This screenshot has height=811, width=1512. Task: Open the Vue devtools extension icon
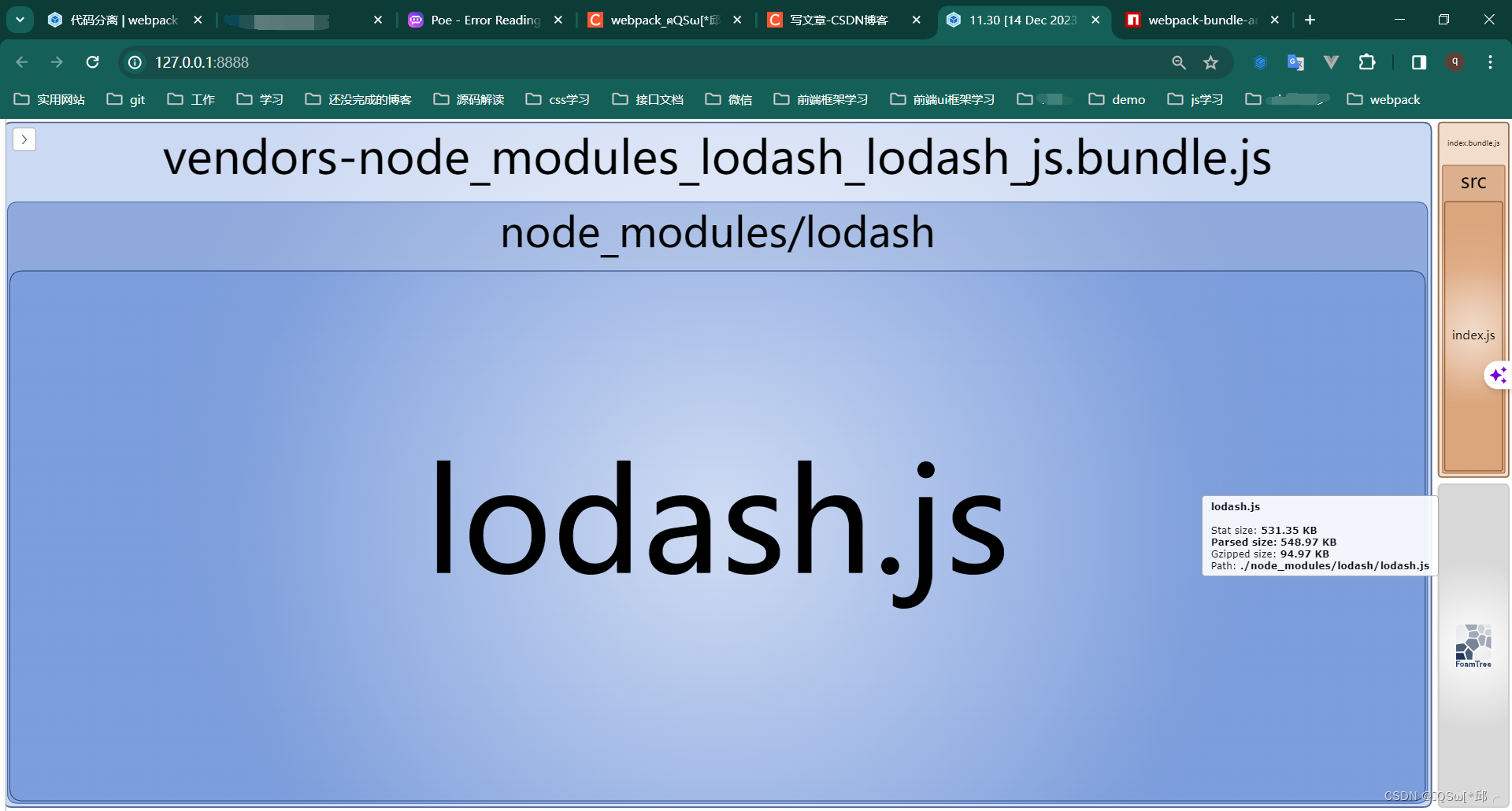point(1331,62)
